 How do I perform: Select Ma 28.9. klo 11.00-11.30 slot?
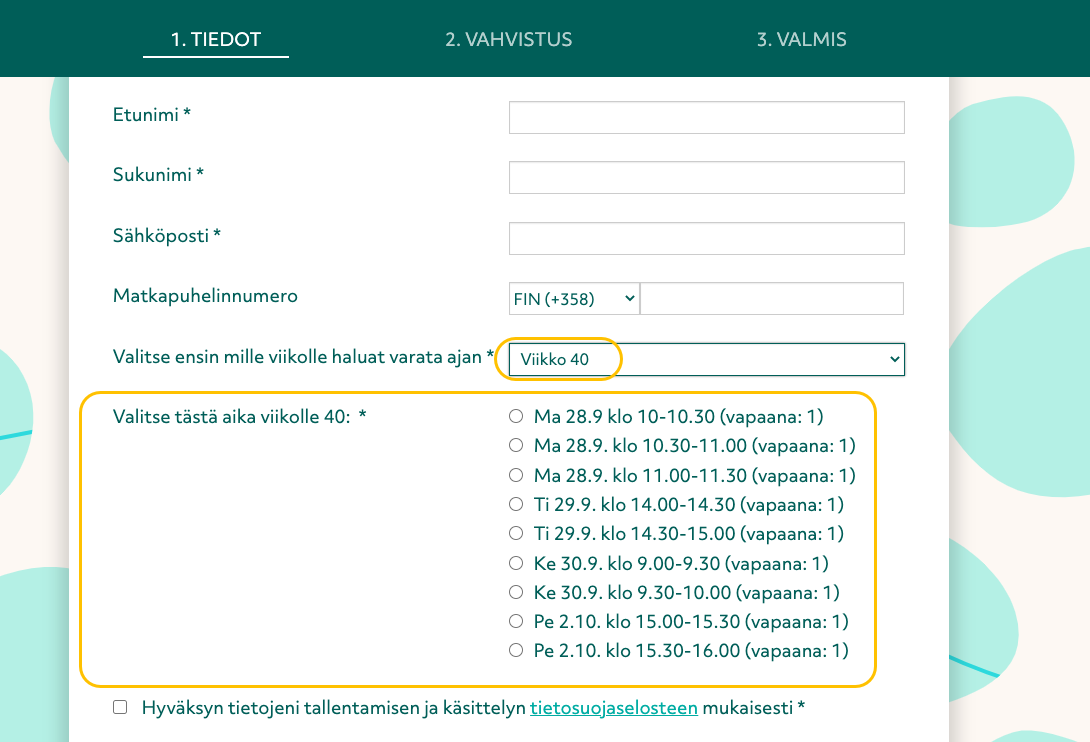pyautogui.click(x=516, y=475)
